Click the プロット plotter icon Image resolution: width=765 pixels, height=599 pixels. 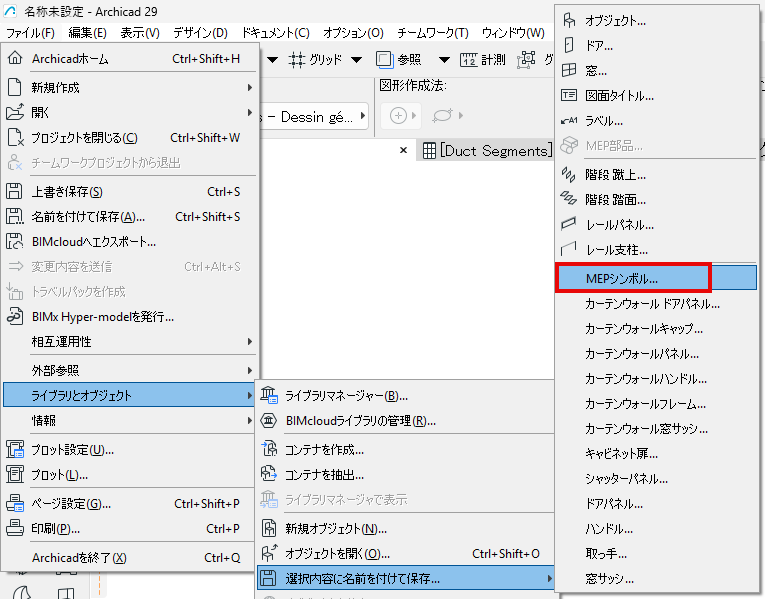pyautogui.click(x=15, y=474)
